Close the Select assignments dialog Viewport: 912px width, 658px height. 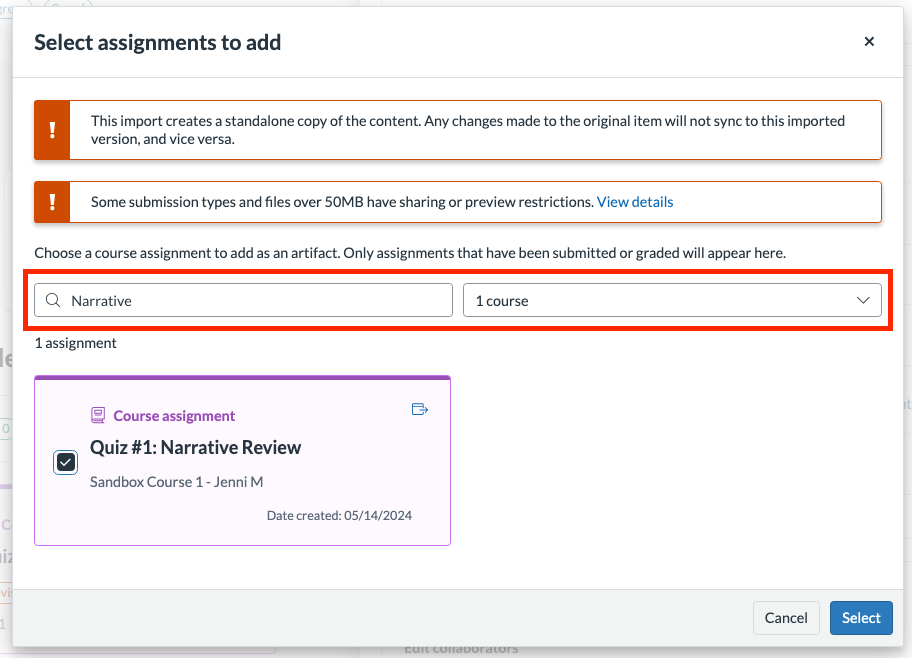pos(869,41)
